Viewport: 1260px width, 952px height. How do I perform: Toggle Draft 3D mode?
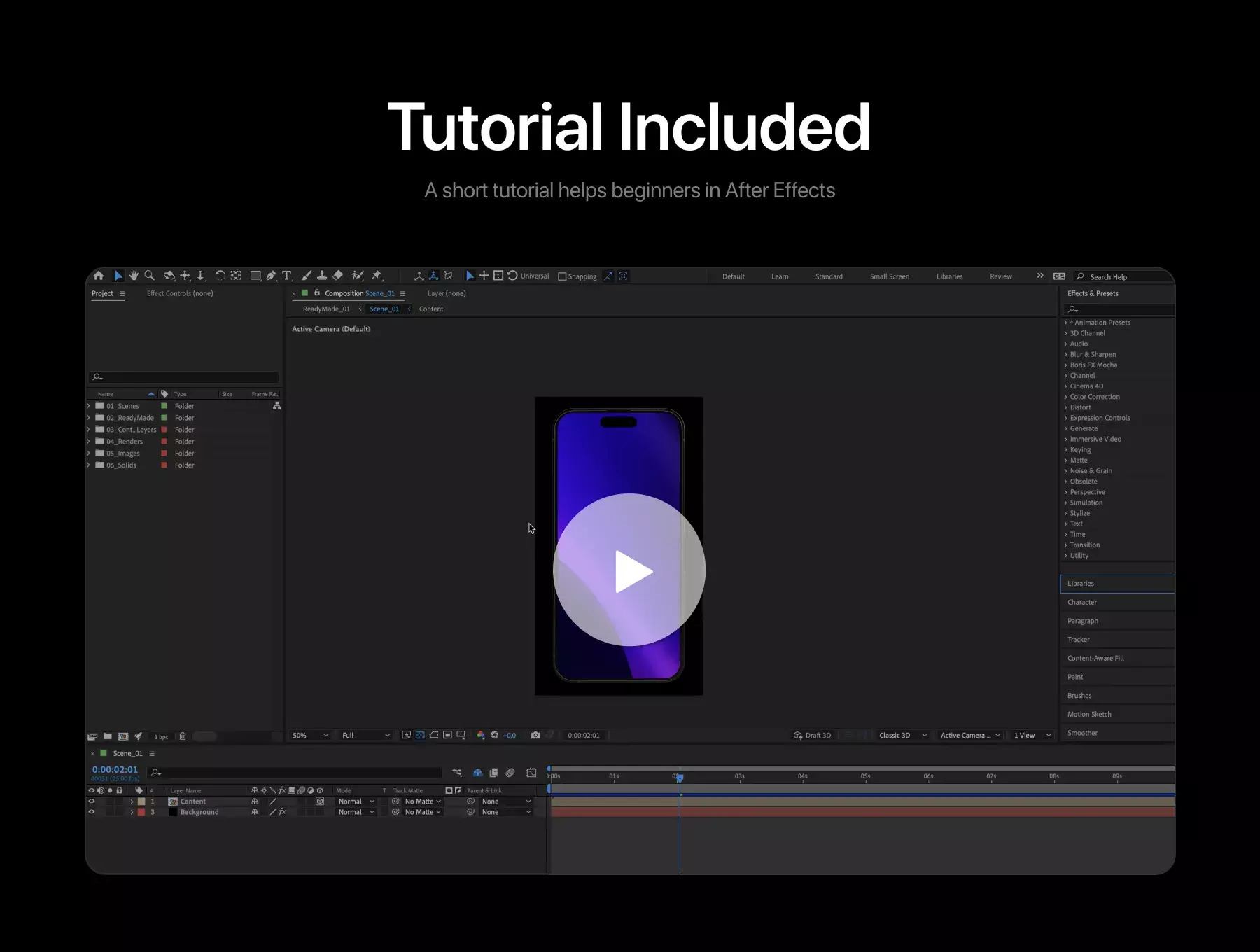point(812,735)
